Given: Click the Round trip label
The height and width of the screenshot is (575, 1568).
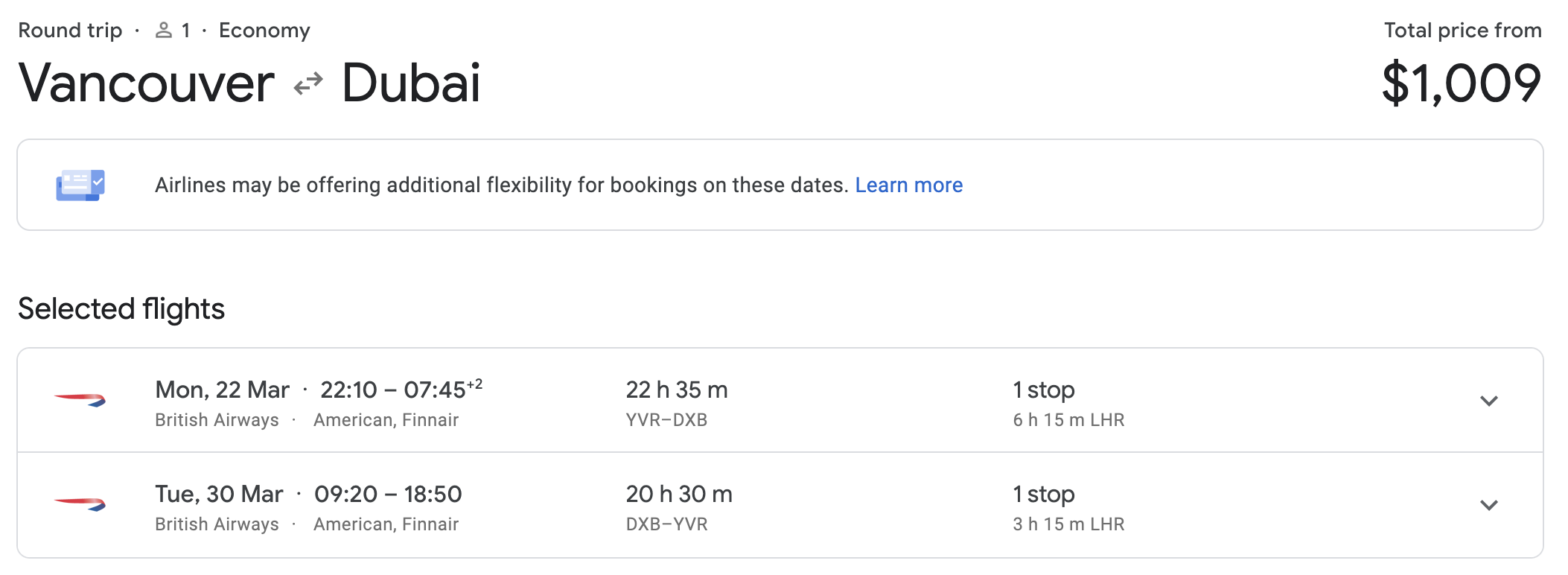Looking at the screenshot, I should [x=70, y=31].
